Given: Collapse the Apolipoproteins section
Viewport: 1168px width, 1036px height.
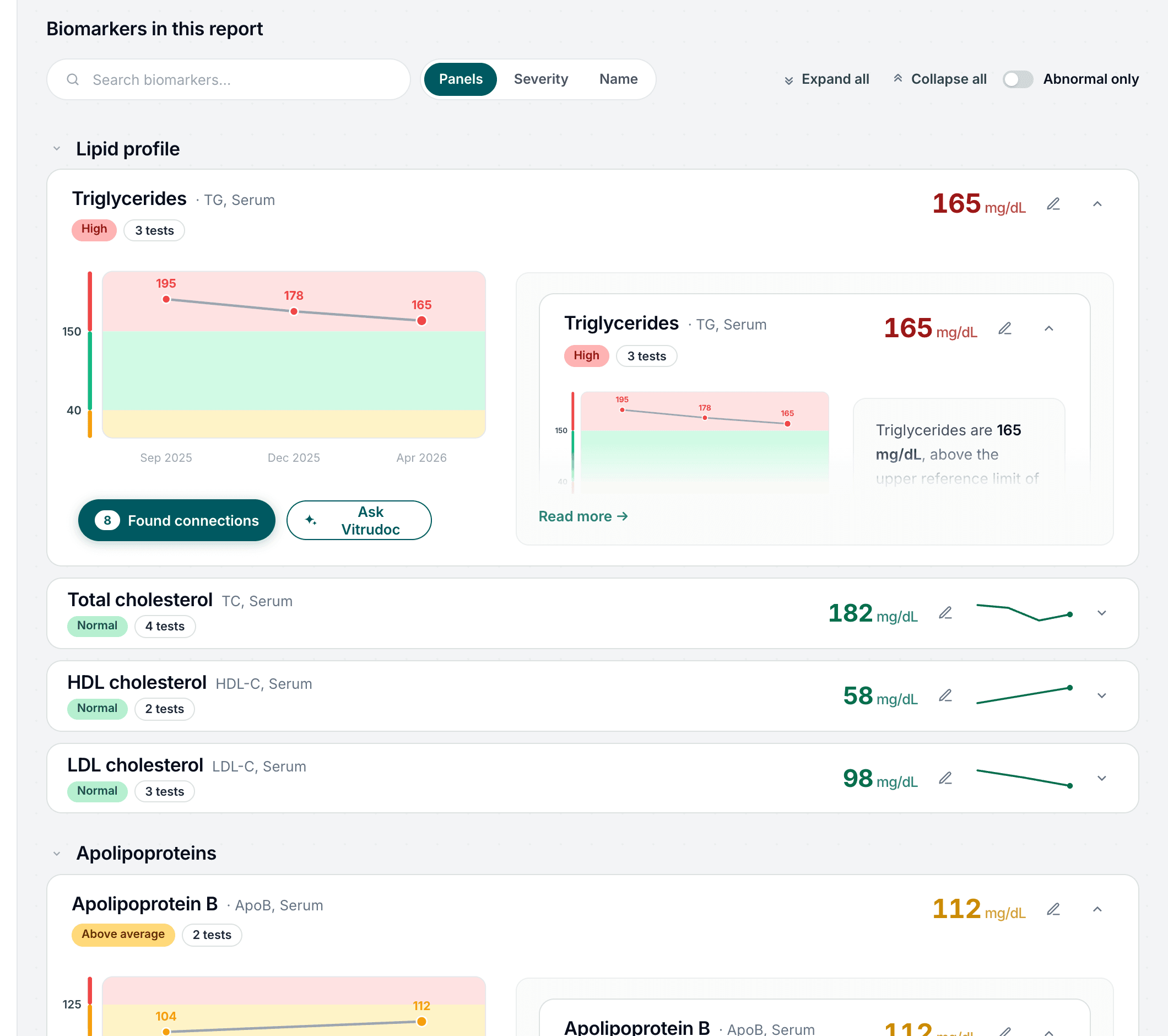Looking at the screenshot, I should 57,854.
